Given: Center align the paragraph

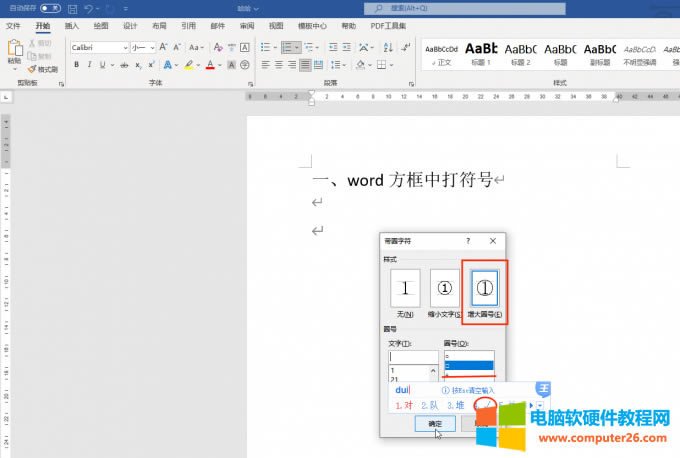Looking at the screenshot, I should [x=279, y=65].
